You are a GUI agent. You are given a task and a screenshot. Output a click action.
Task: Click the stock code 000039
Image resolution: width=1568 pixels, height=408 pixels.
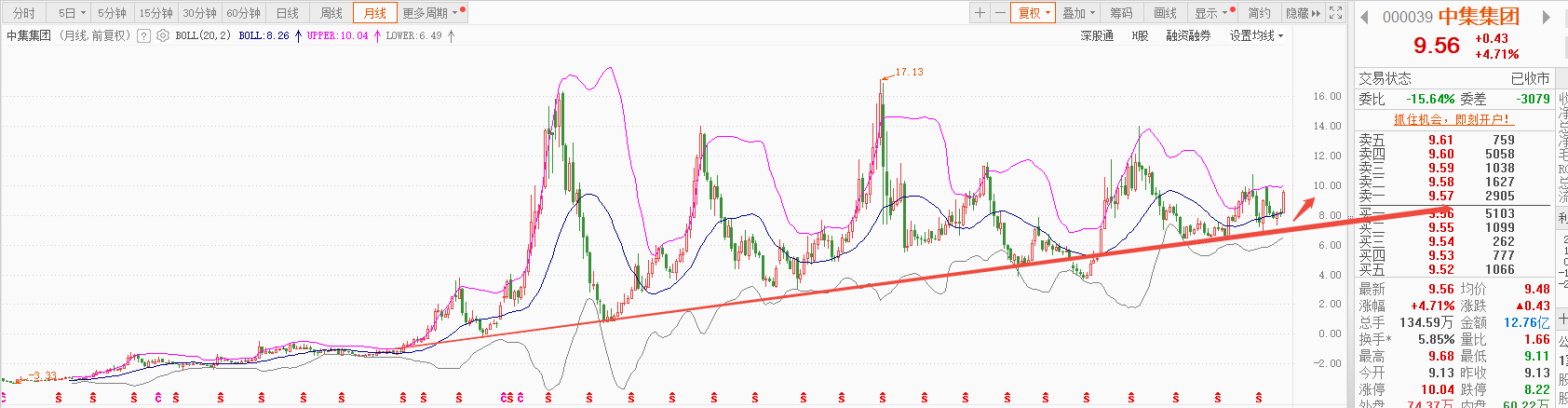coord(1408,17)
